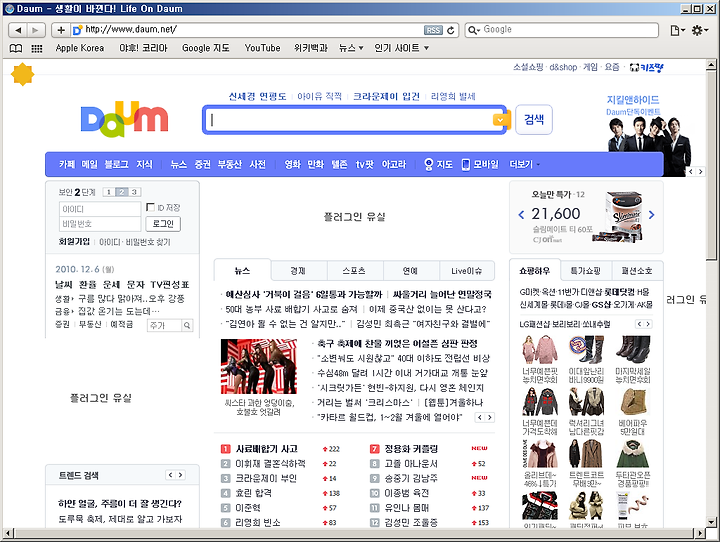The height and width of the screenshot is (542, 720).
Task: Show next 오늘만 특가 deal
Action: click(652, 215)
